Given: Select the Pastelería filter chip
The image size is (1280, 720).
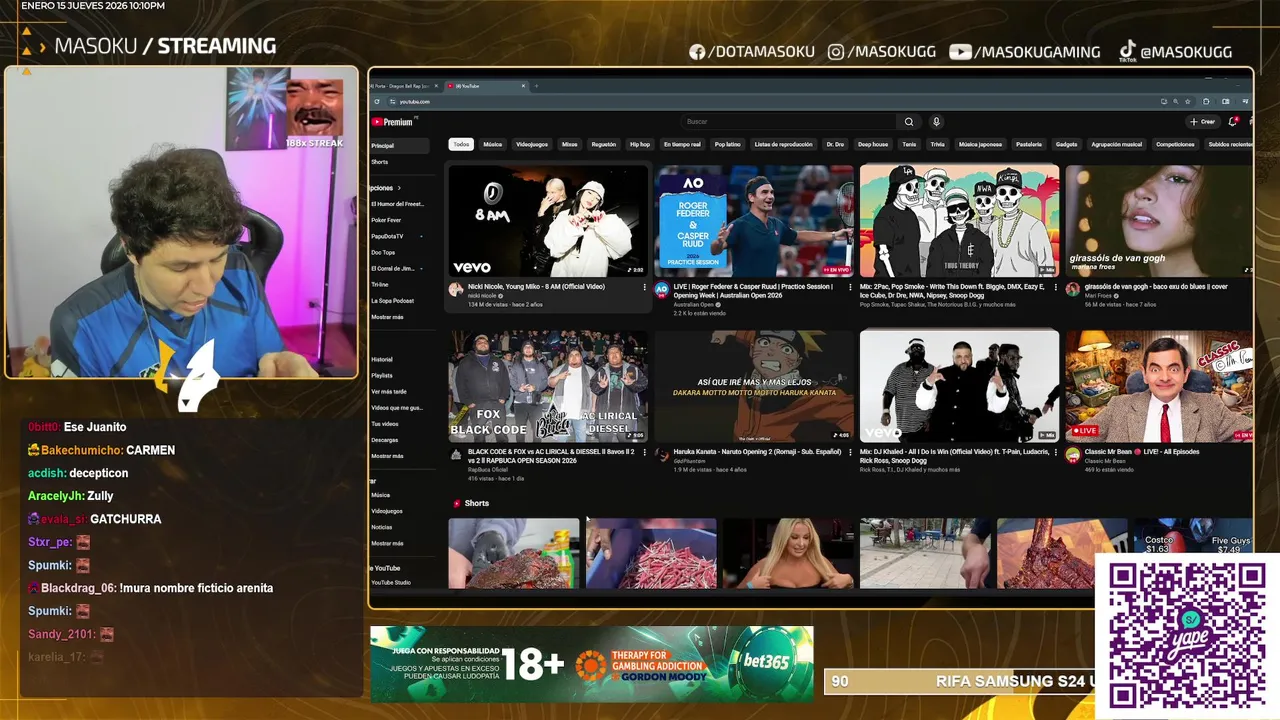Looking at the screenshot, I should coord(1029,144).
